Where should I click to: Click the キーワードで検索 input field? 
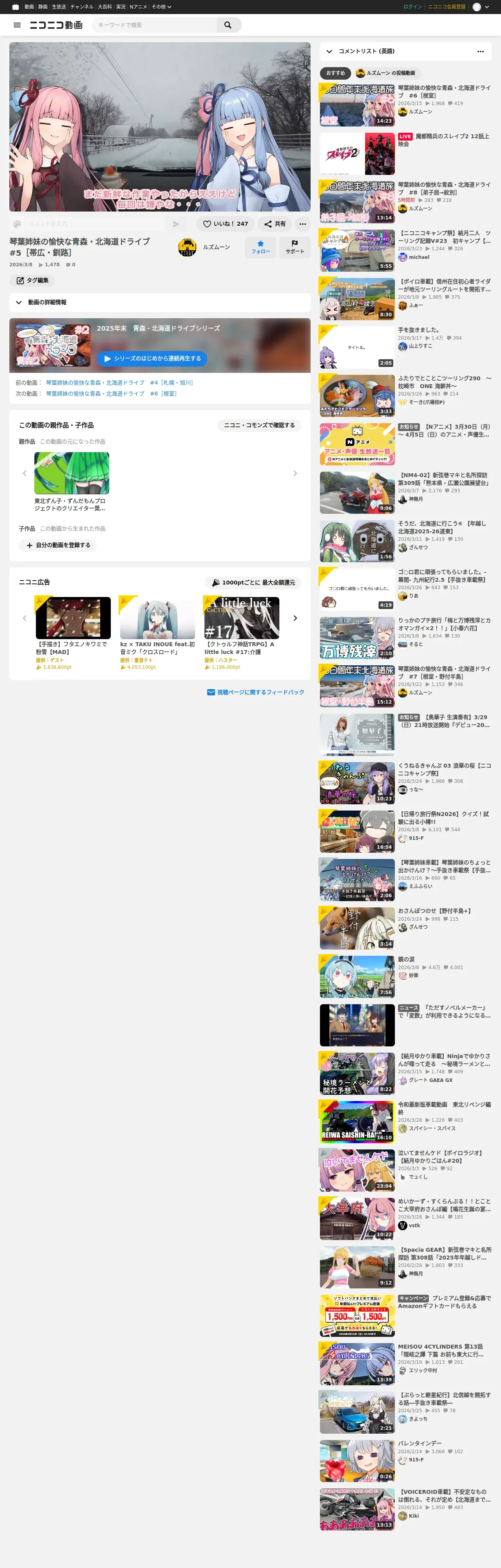point(155,25)
